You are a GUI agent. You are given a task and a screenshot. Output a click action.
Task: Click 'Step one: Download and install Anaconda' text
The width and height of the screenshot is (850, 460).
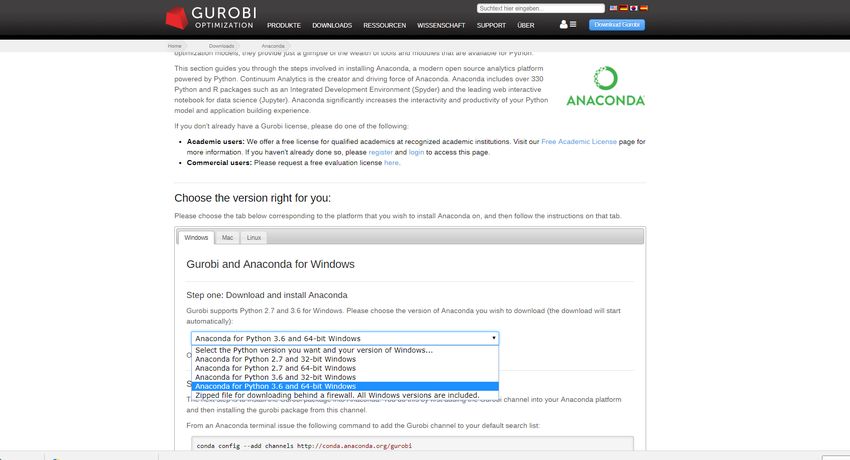tap(267, 295)
